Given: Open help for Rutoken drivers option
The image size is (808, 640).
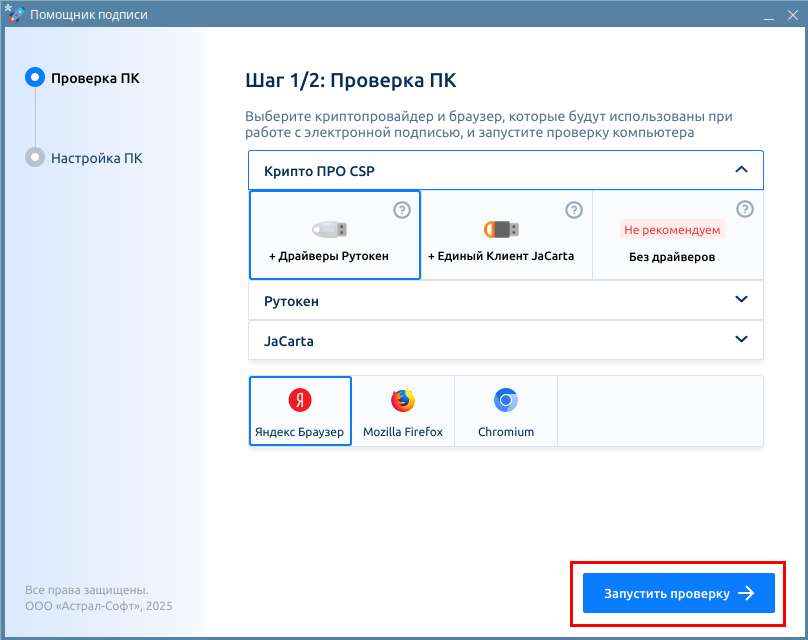Looking at the screenshot, I should point(402,210).
